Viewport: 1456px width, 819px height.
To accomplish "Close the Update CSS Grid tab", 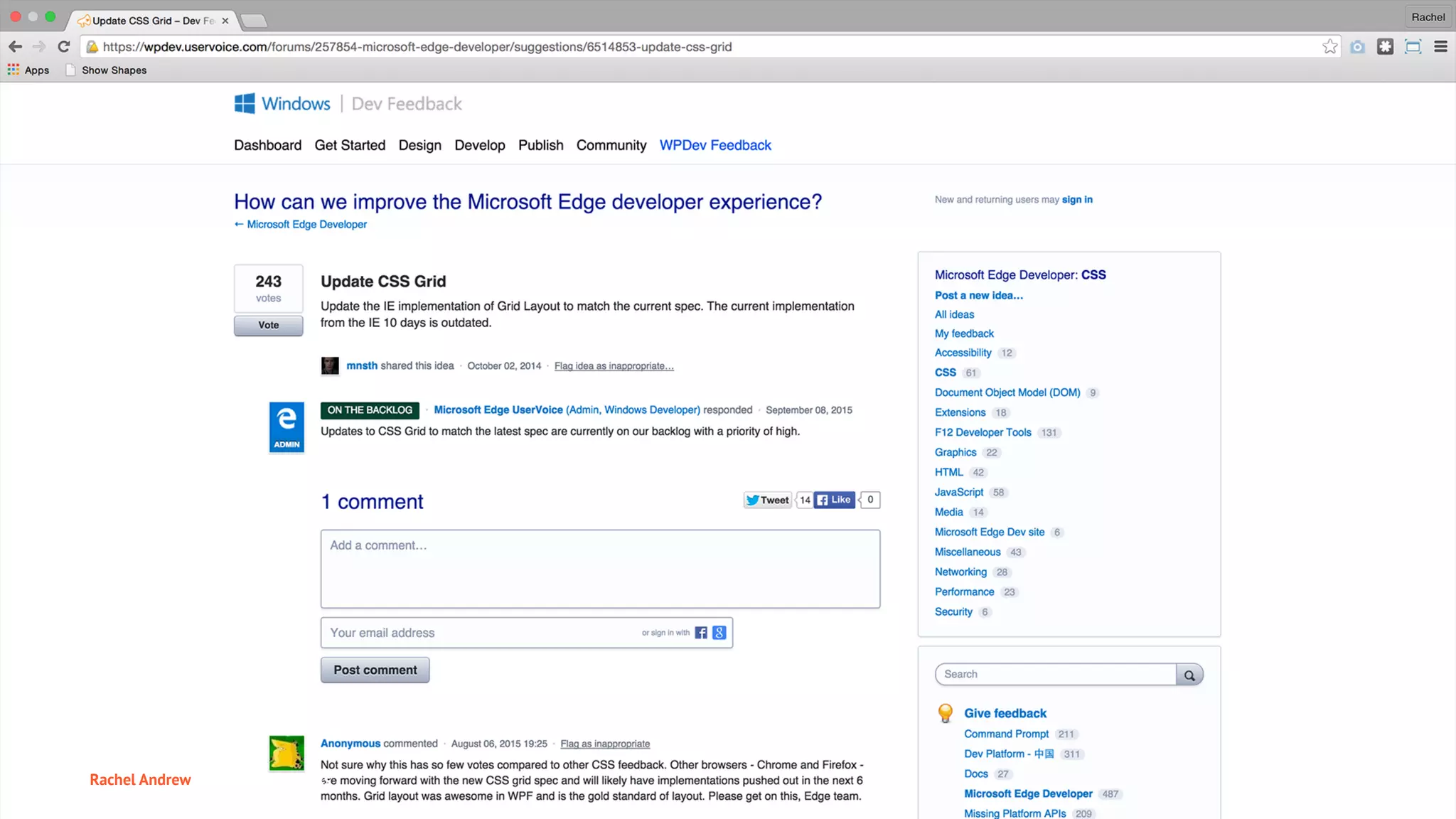I will [x=225, y=21].
